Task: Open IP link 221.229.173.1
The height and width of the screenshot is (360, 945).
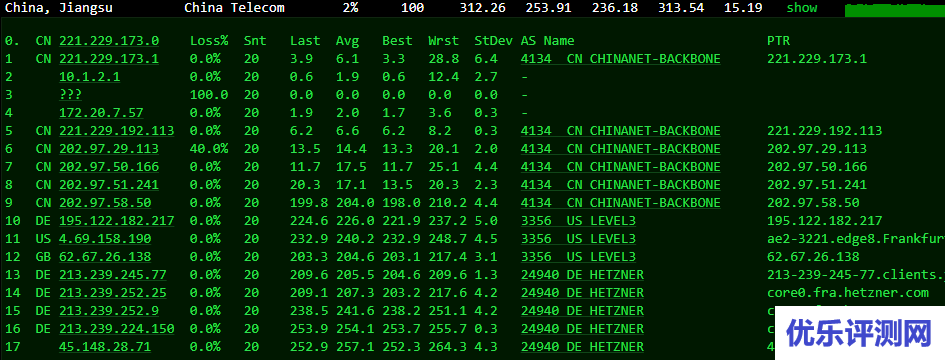Action: pyautogui.click(x=109, y=59)
